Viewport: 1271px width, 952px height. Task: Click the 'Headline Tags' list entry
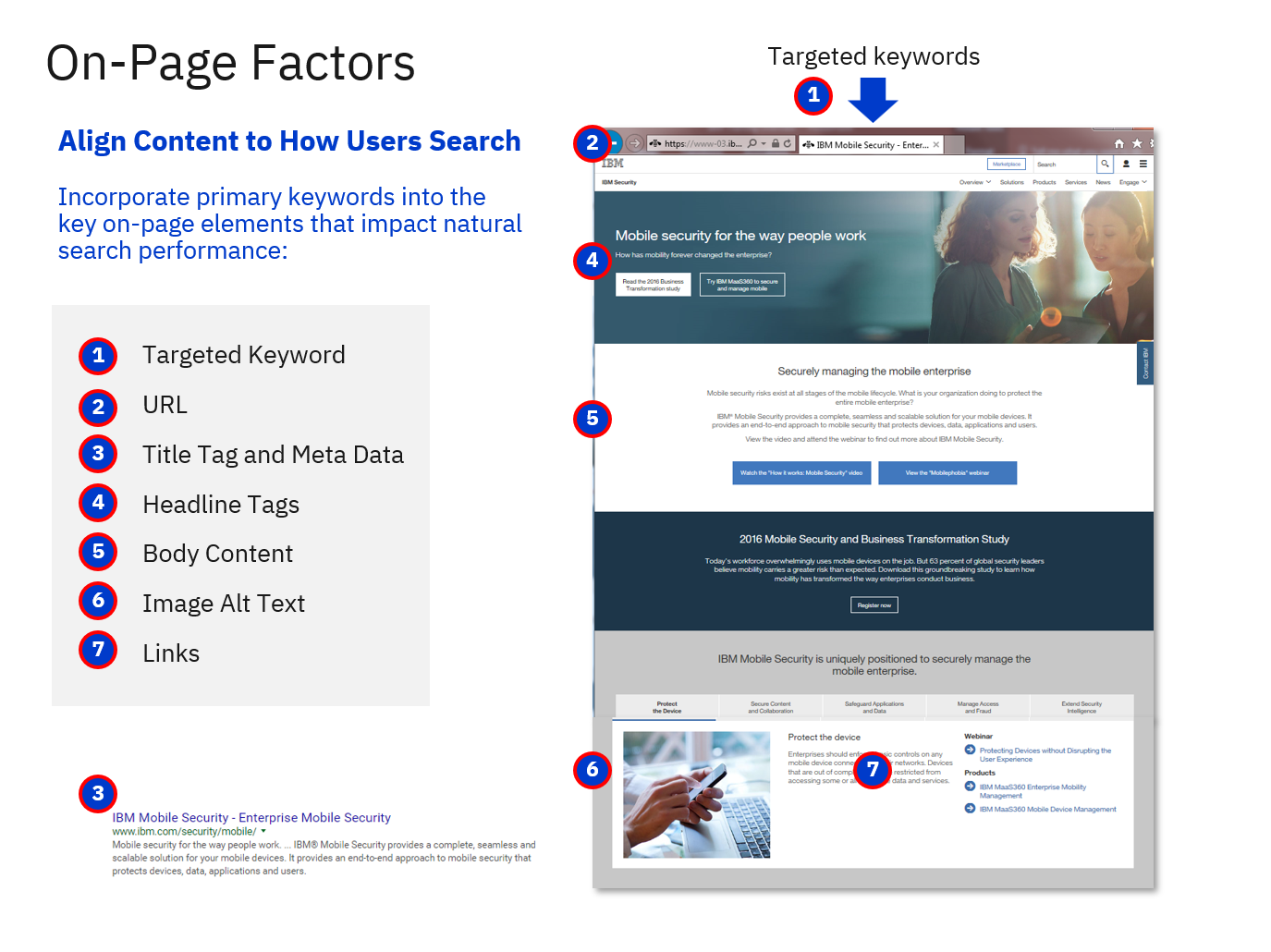(221, 505)
